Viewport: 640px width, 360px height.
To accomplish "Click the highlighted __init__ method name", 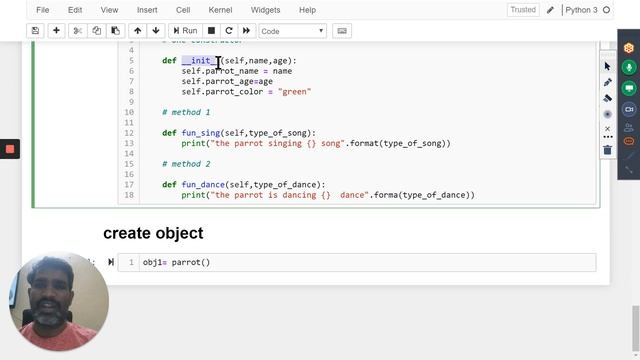I will click(x=201, y=60).
